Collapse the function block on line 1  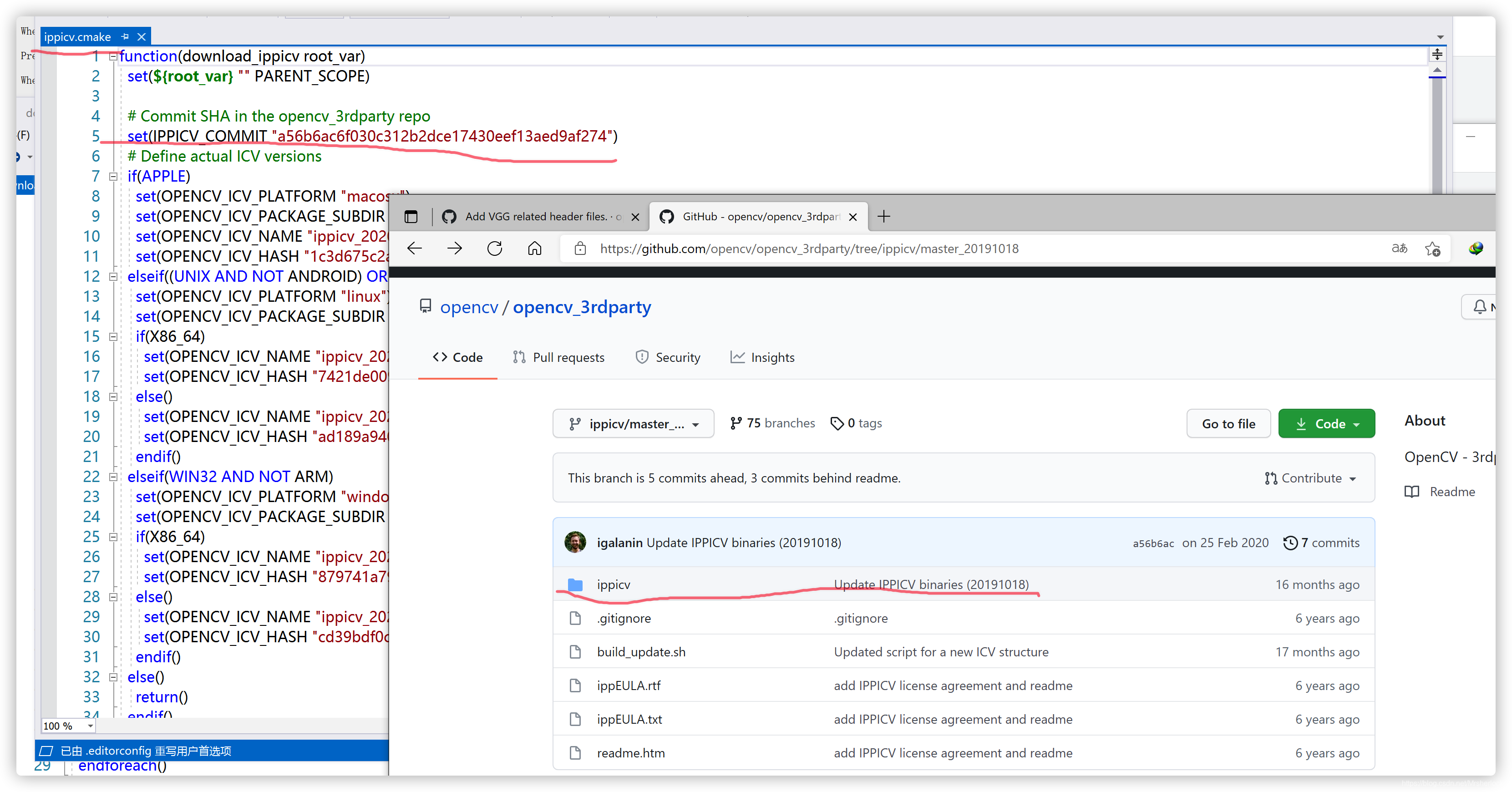(x=113, y=56)
